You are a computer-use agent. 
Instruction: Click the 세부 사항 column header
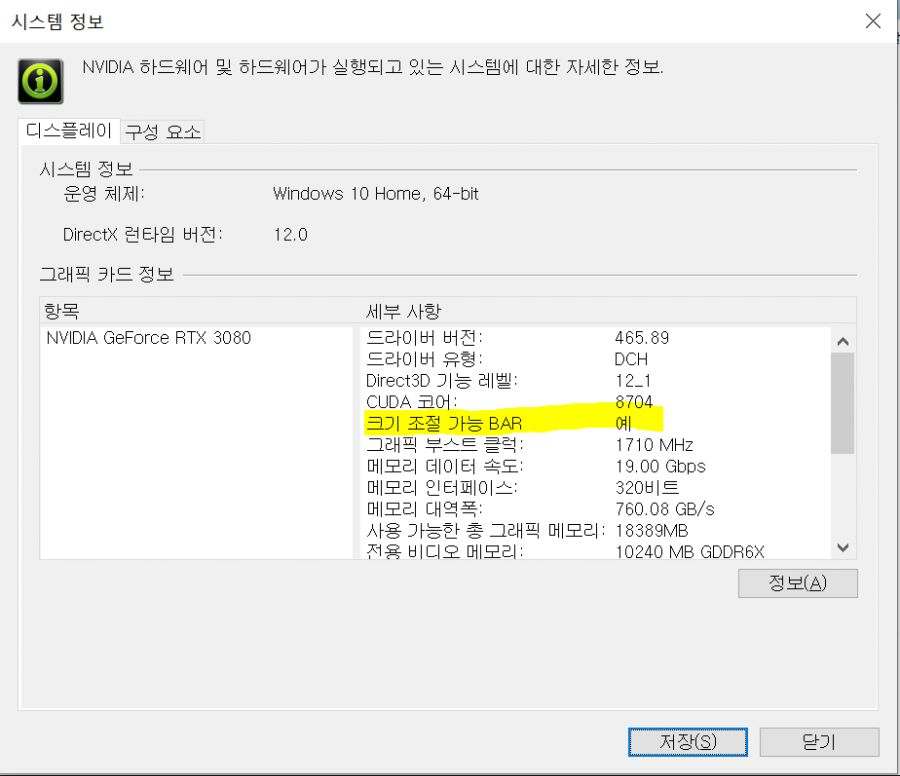pos(404,311)
